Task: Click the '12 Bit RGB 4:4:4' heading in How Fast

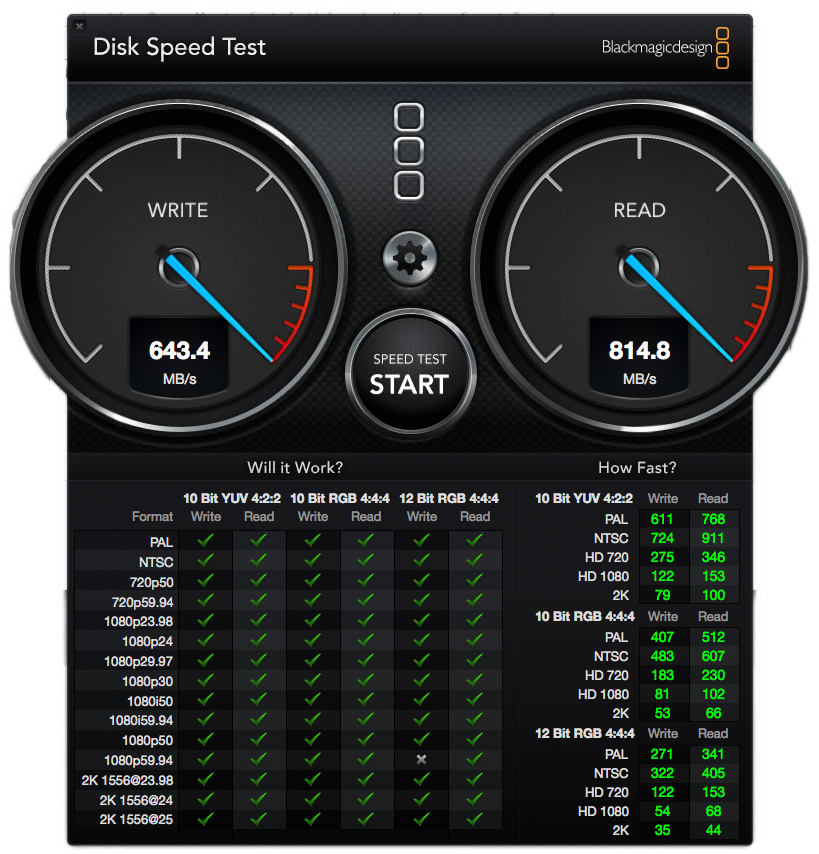Action: pyautogui.click(x=584, y=733)
